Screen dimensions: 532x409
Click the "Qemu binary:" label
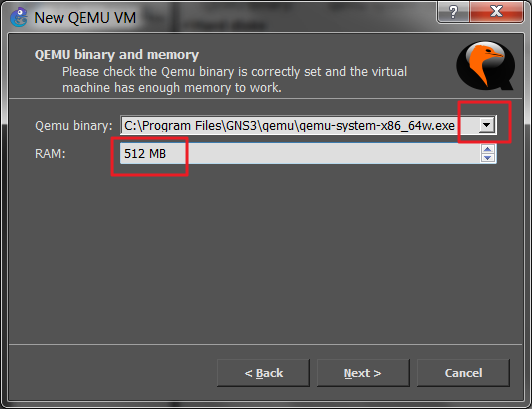74,126
